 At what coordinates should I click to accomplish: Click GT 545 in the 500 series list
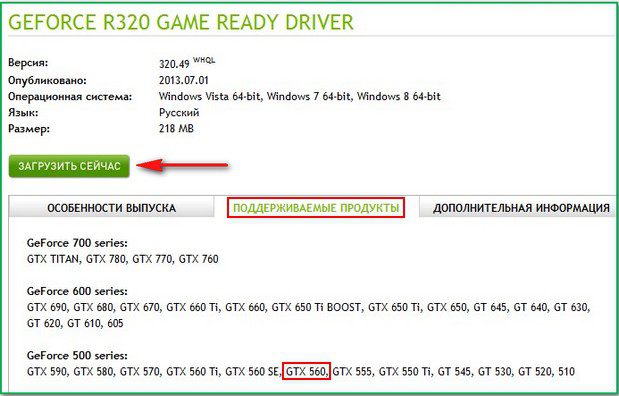(x=454, y=372)
